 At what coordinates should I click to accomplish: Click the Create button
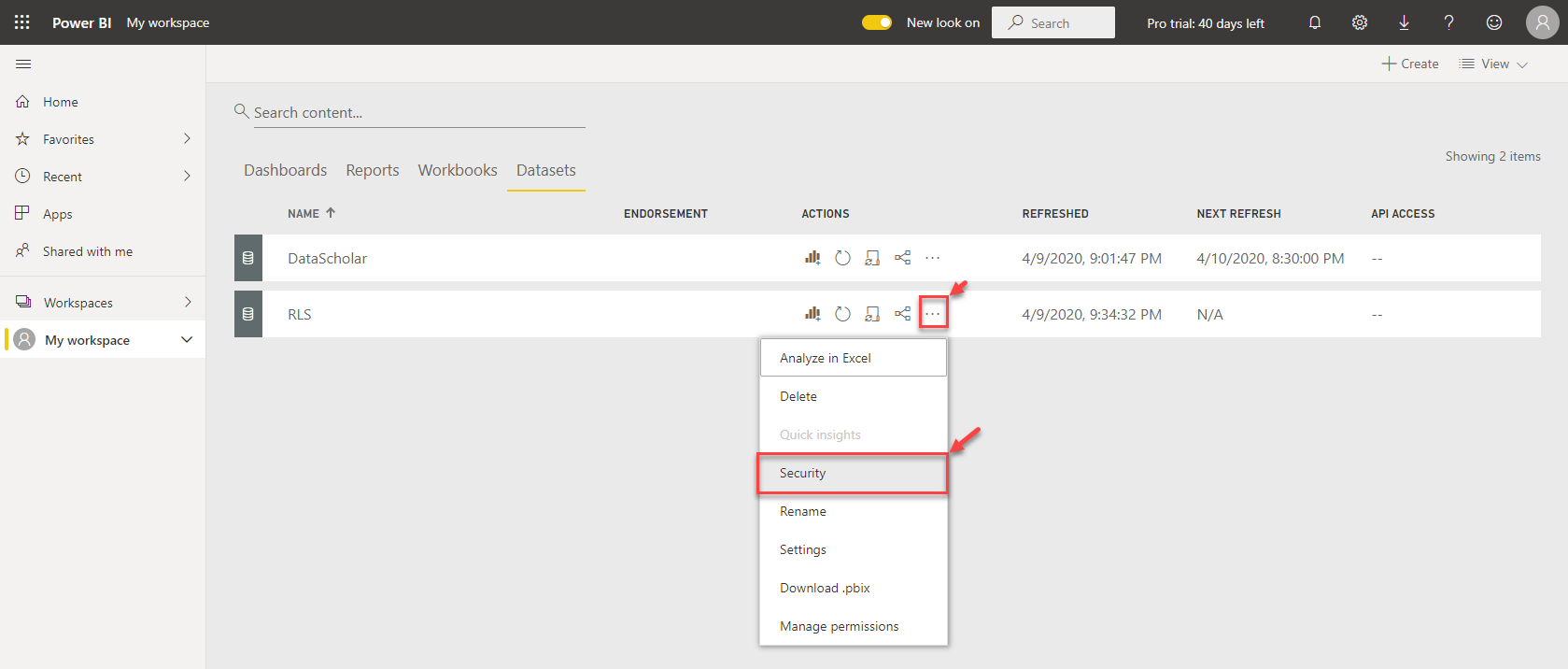1410,64
